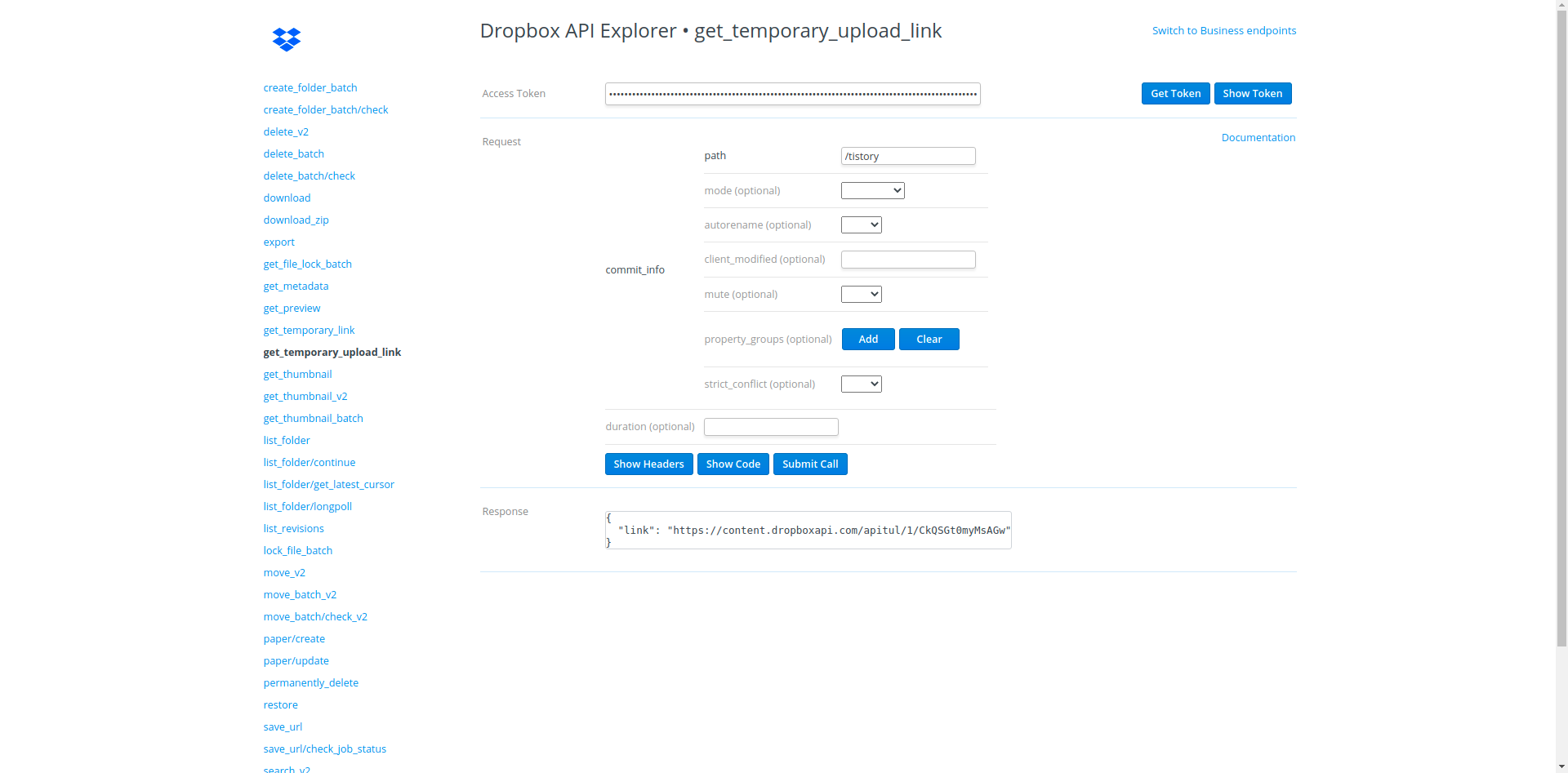This screenshot has height=773, width=1568.
Task: Open create_folder_batch/check endpoint
Action: (x=325, y=109)
